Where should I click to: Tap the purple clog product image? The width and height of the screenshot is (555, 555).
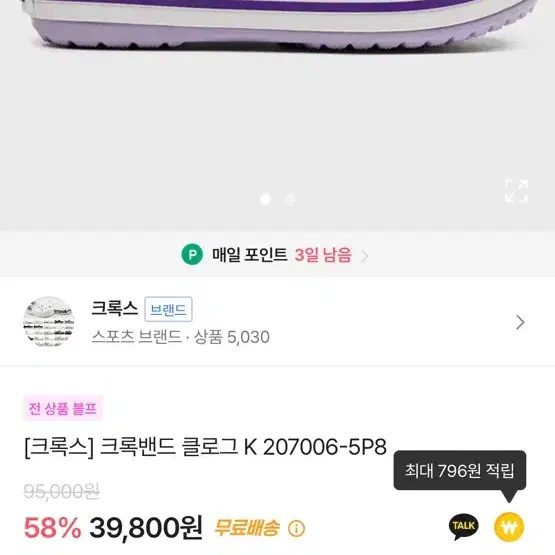(278, 25)
